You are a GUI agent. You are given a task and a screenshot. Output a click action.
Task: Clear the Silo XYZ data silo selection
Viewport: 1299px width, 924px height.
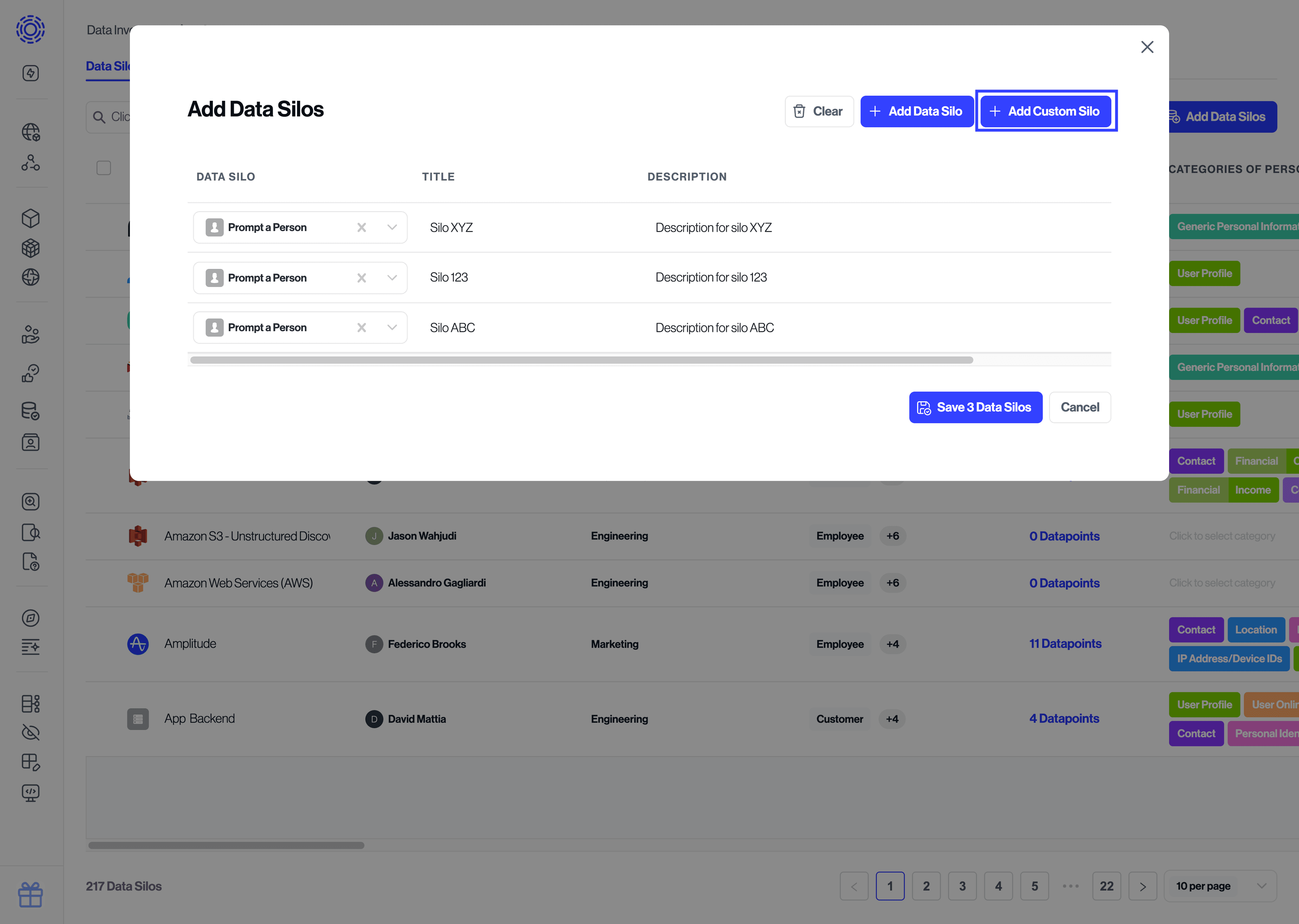362,228
